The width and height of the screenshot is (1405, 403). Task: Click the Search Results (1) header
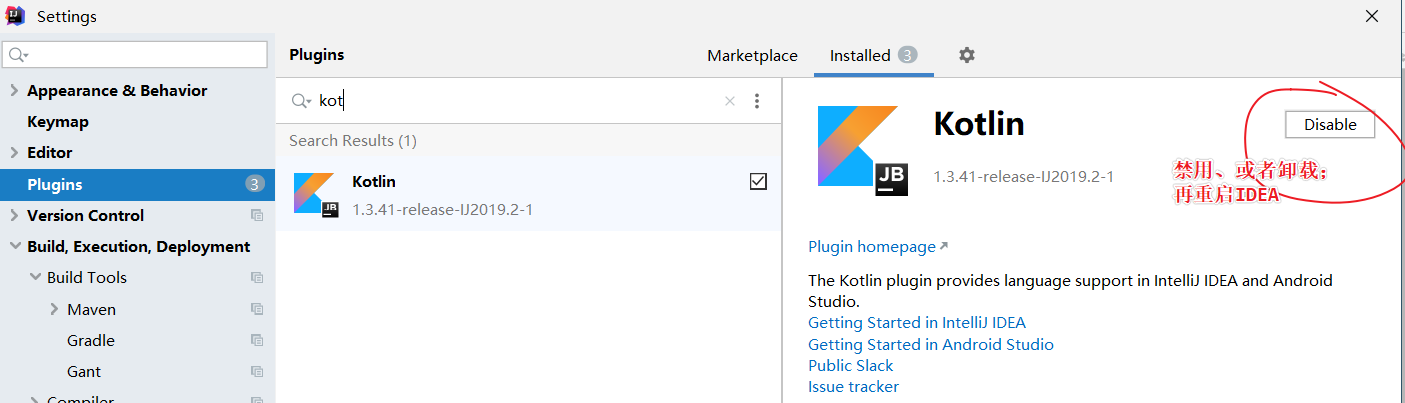[353, 141]
